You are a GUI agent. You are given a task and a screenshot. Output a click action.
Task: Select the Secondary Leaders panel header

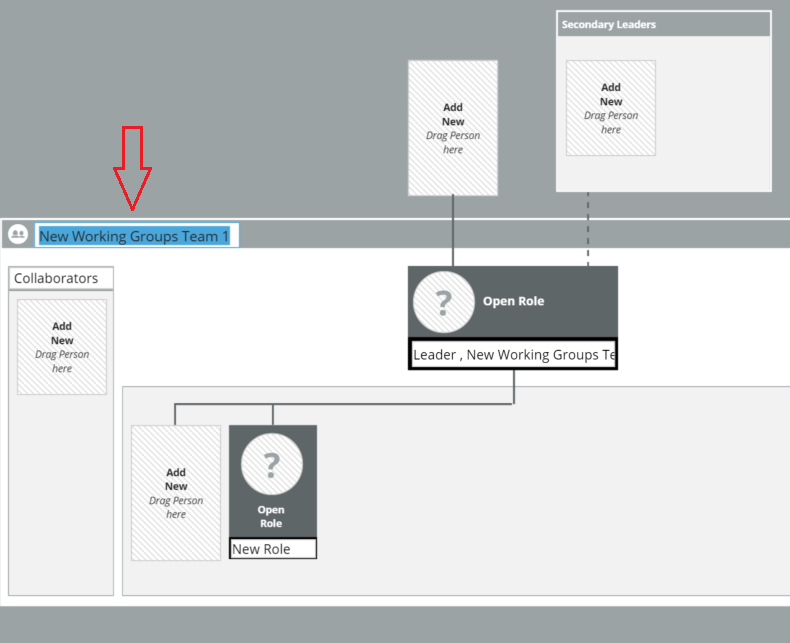point(663,24)
